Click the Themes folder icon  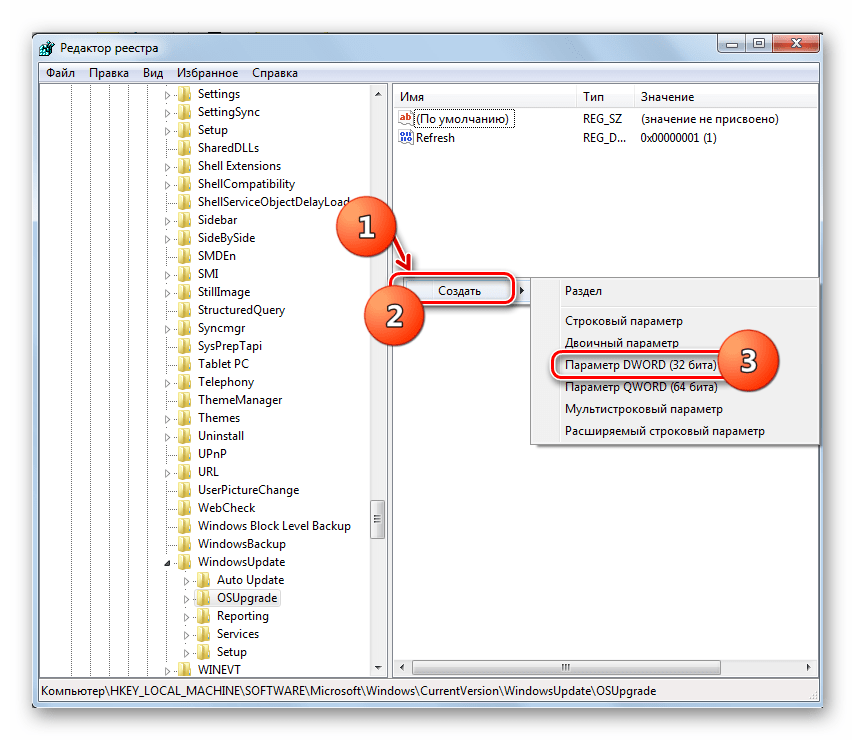184,418
